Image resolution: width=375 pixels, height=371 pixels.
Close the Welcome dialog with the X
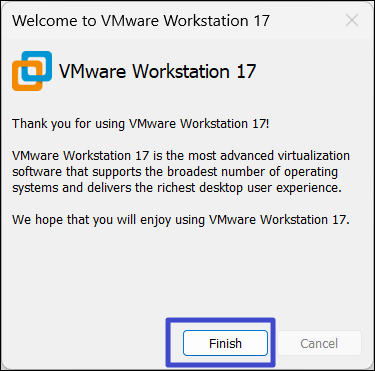(352, 21)
